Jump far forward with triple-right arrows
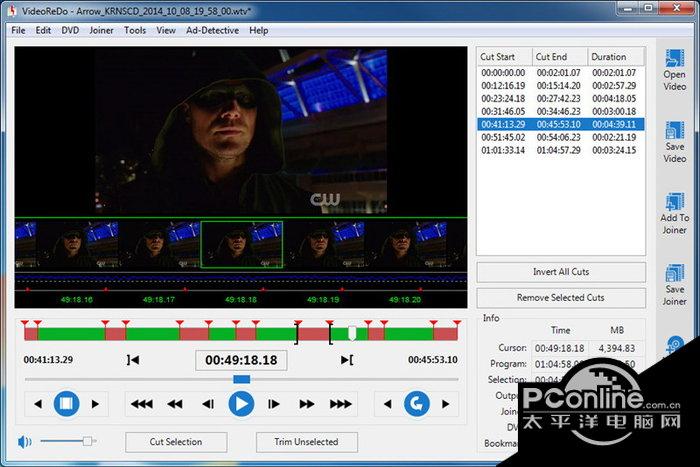The width and height of the screenshot is (700, 467). click(x=341, y=404)
